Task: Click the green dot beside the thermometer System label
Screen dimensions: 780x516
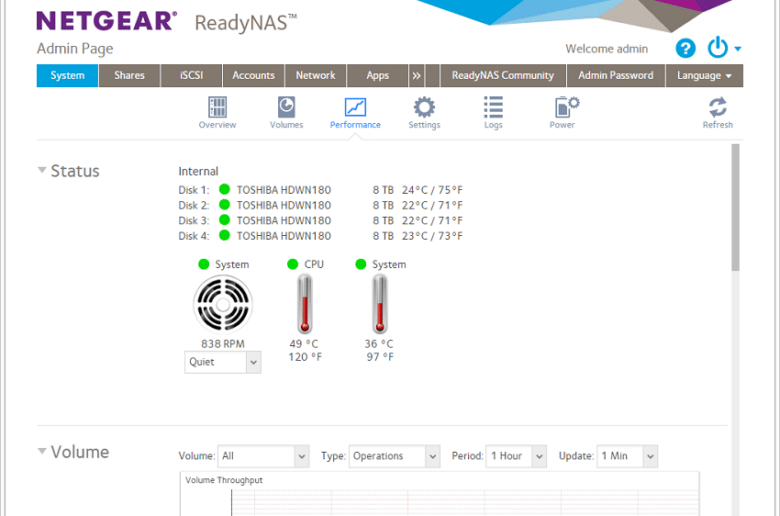Action: coord(361,264)
